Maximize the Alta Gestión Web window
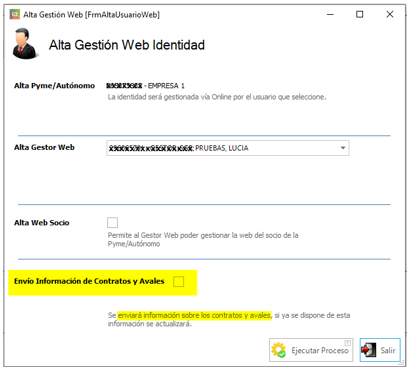 (360, 14)
